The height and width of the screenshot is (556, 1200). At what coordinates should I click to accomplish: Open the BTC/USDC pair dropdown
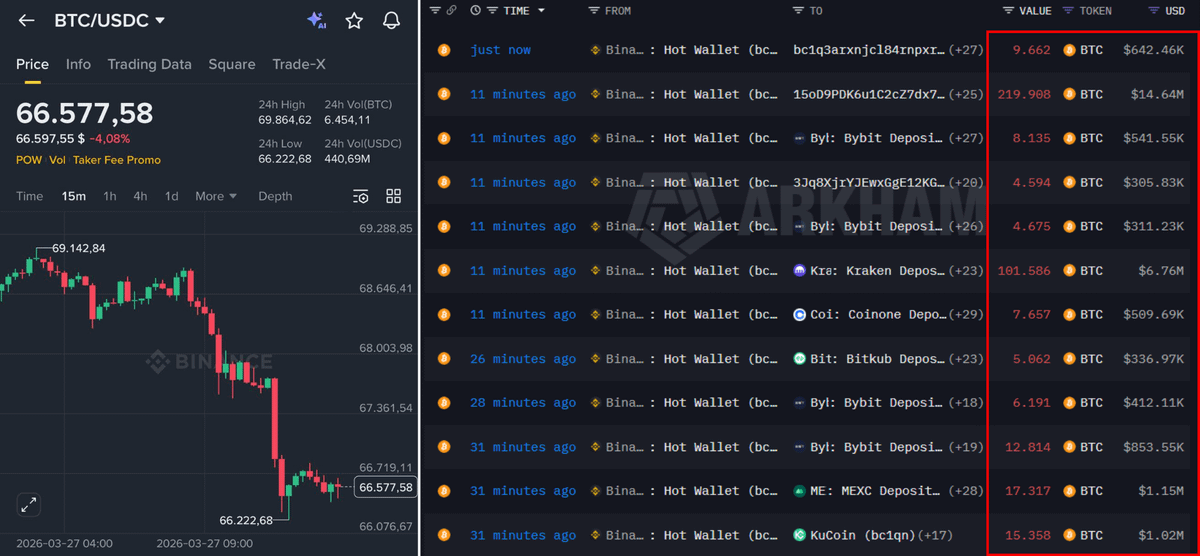(x=110, y=20)
